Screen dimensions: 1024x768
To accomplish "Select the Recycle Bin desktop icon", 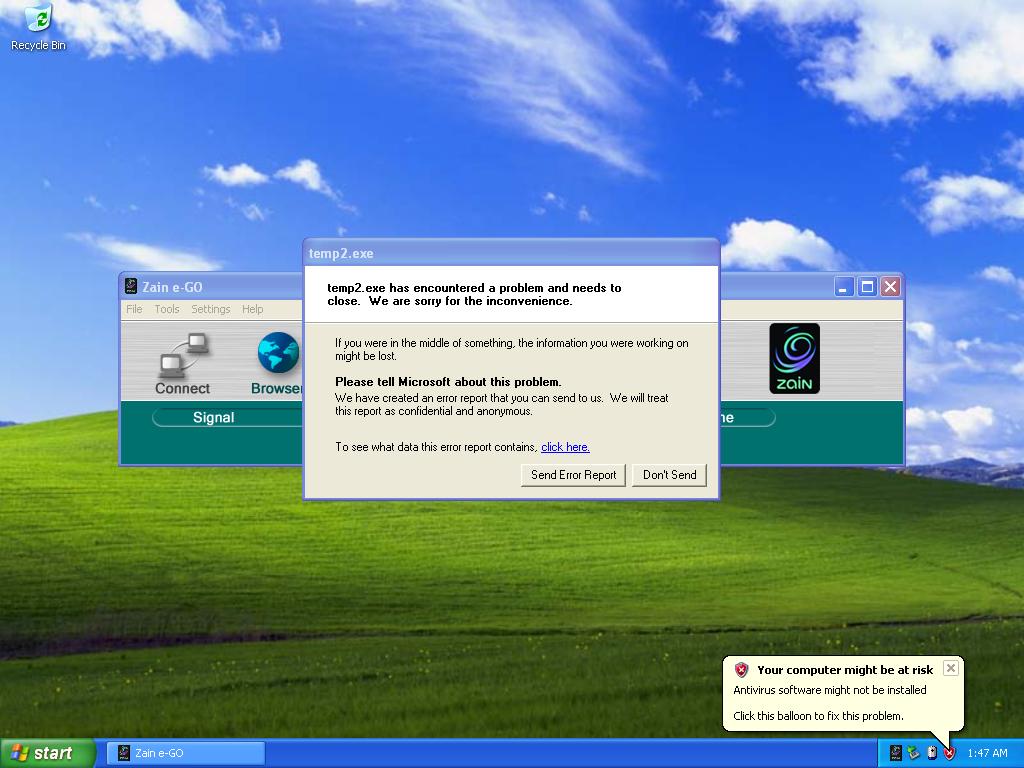I will (39, 27).
